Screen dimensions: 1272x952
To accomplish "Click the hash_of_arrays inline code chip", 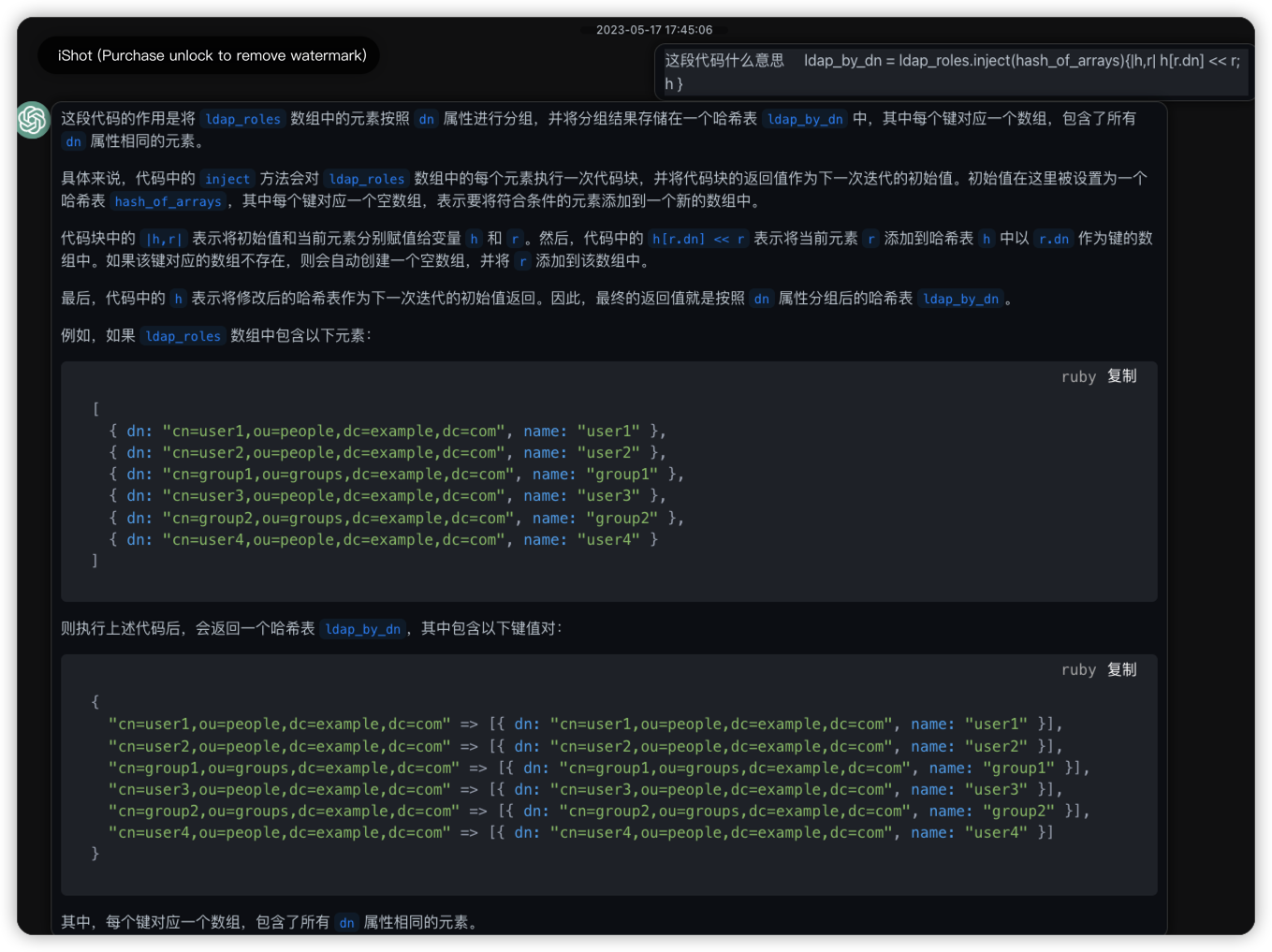I will (x=168, y=201).
